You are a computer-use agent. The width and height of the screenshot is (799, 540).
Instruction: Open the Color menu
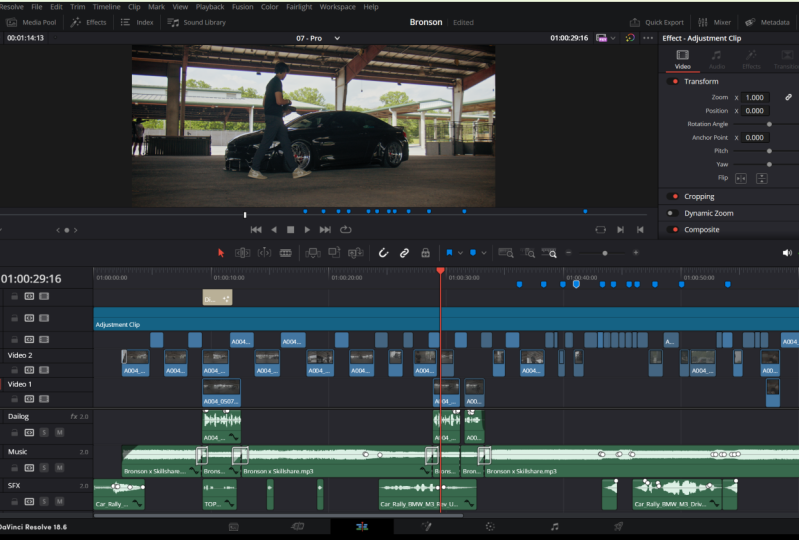coord(270,7)
